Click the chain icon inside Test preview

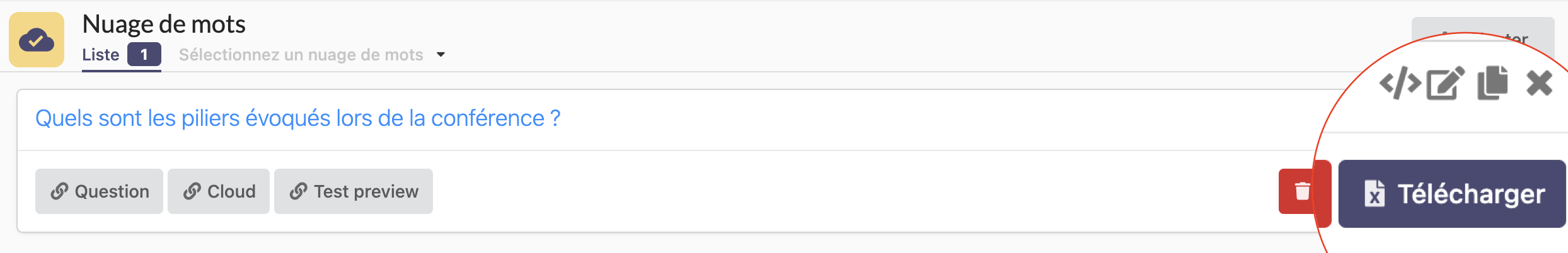click(299, 191)
